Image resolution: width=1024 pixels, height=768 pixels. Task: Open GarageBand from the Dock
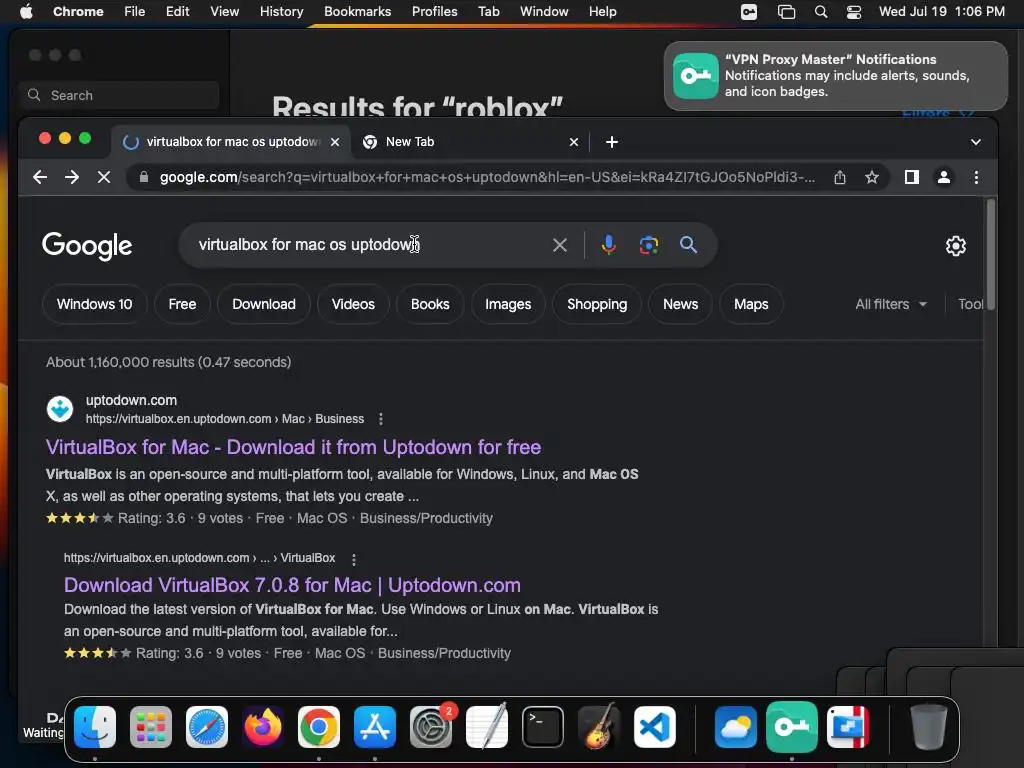tap(599, 727)
